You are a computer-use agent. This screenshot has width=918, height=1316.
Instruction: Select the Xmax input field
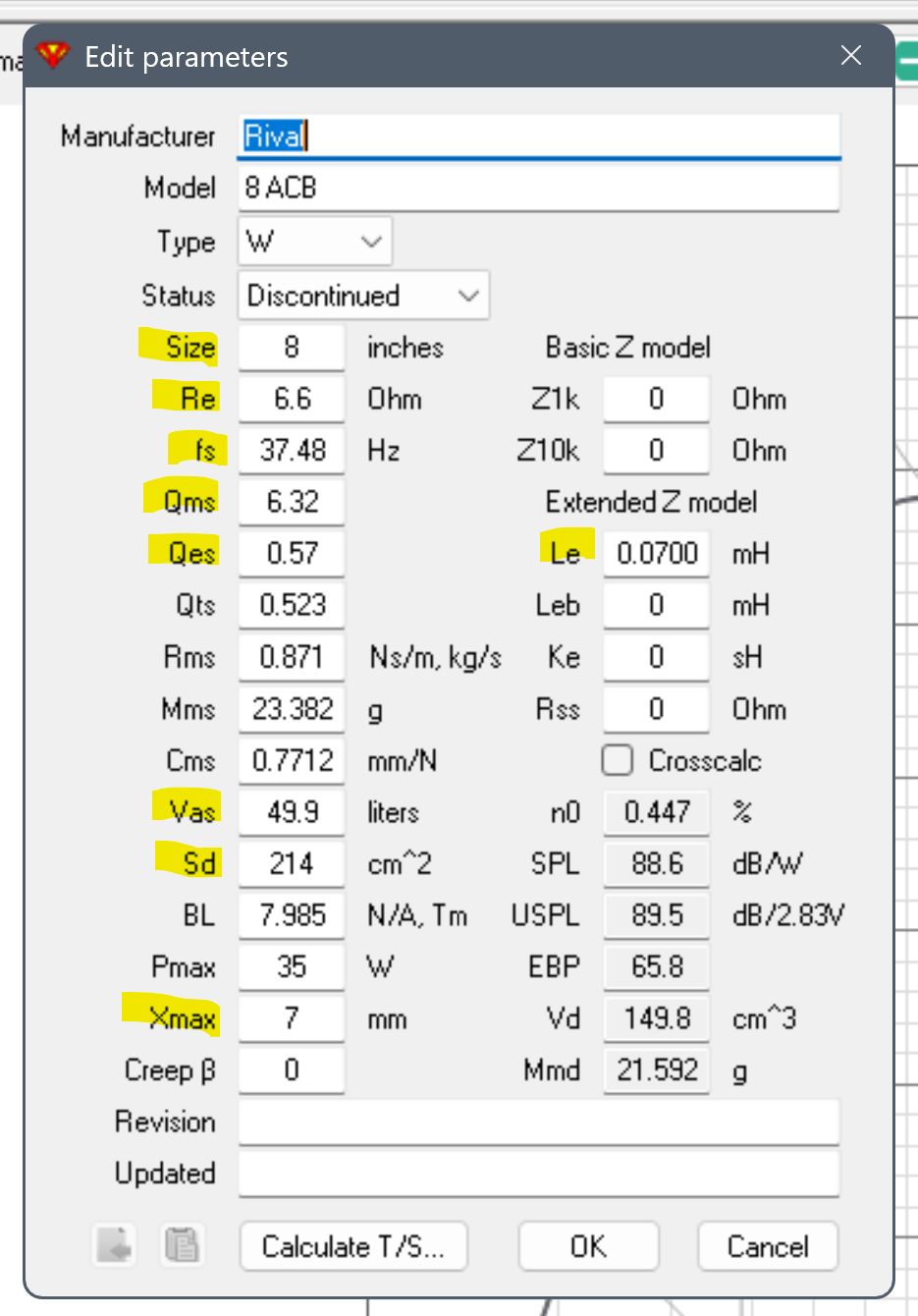point(292,1018)
